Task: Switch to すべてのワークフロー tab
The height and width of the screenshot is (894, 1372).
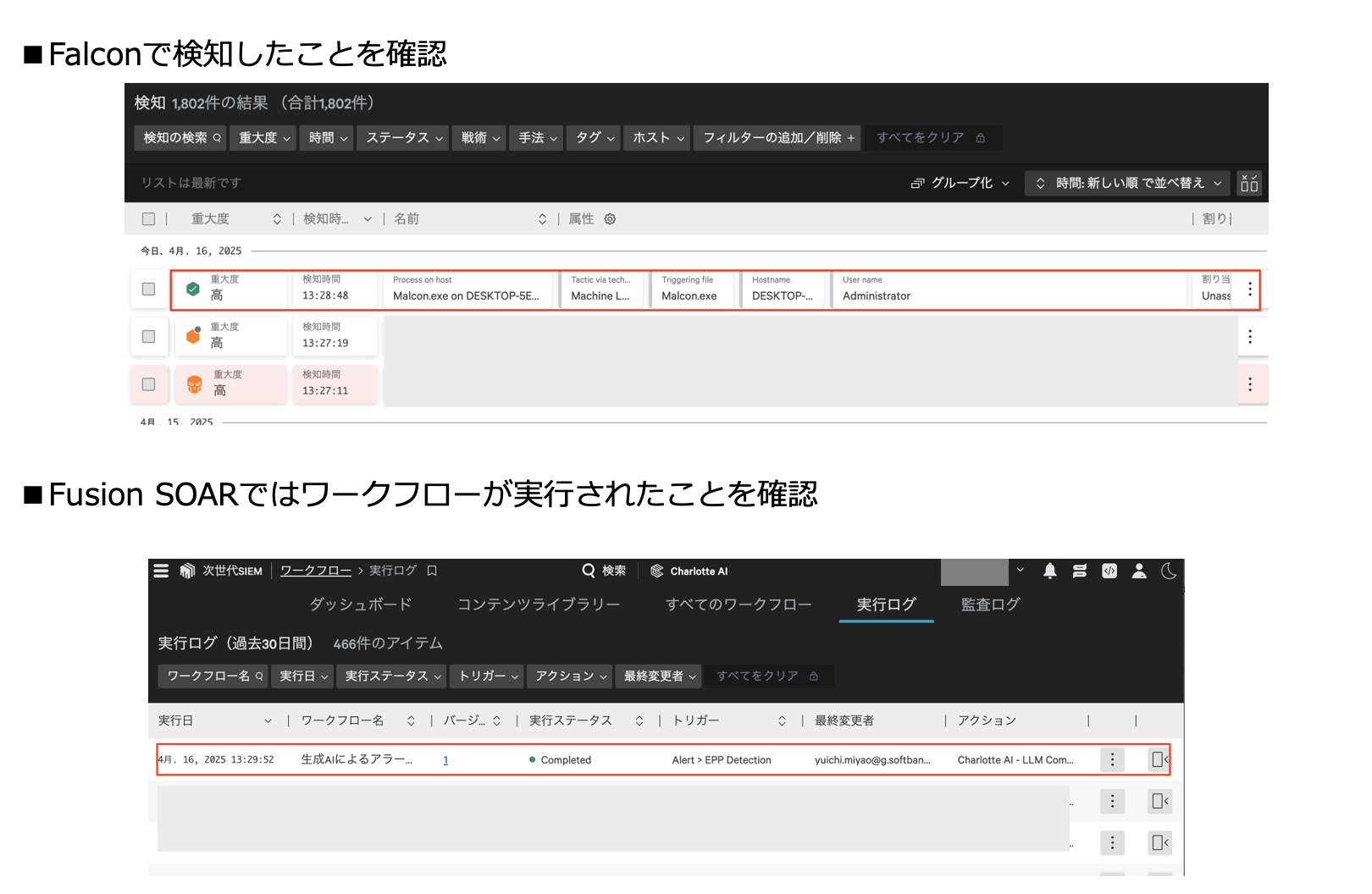Action: pyautogui.click(x=739, y=604)
